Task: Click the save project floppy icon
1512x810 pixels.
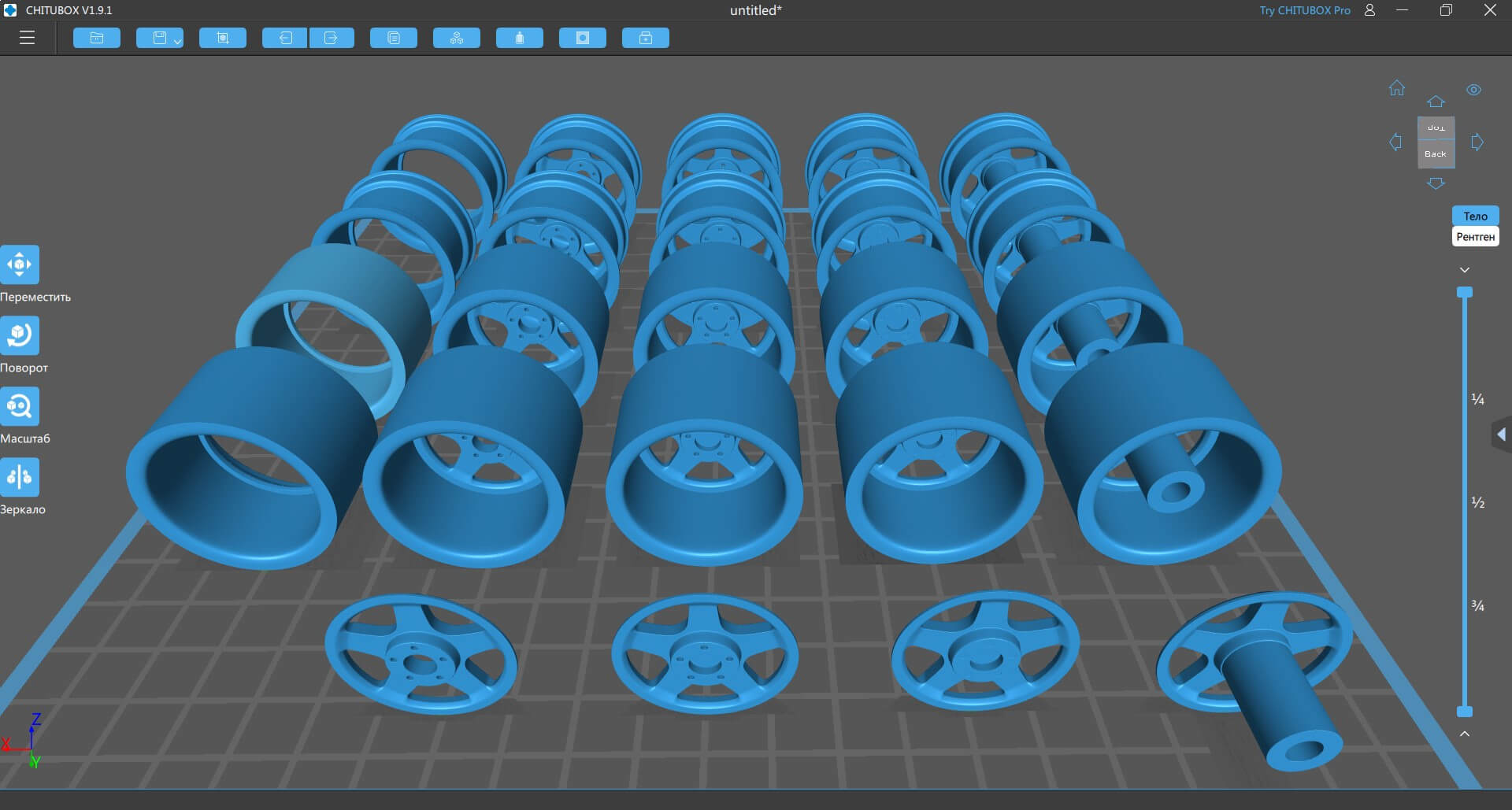Action: click(159, 38)
